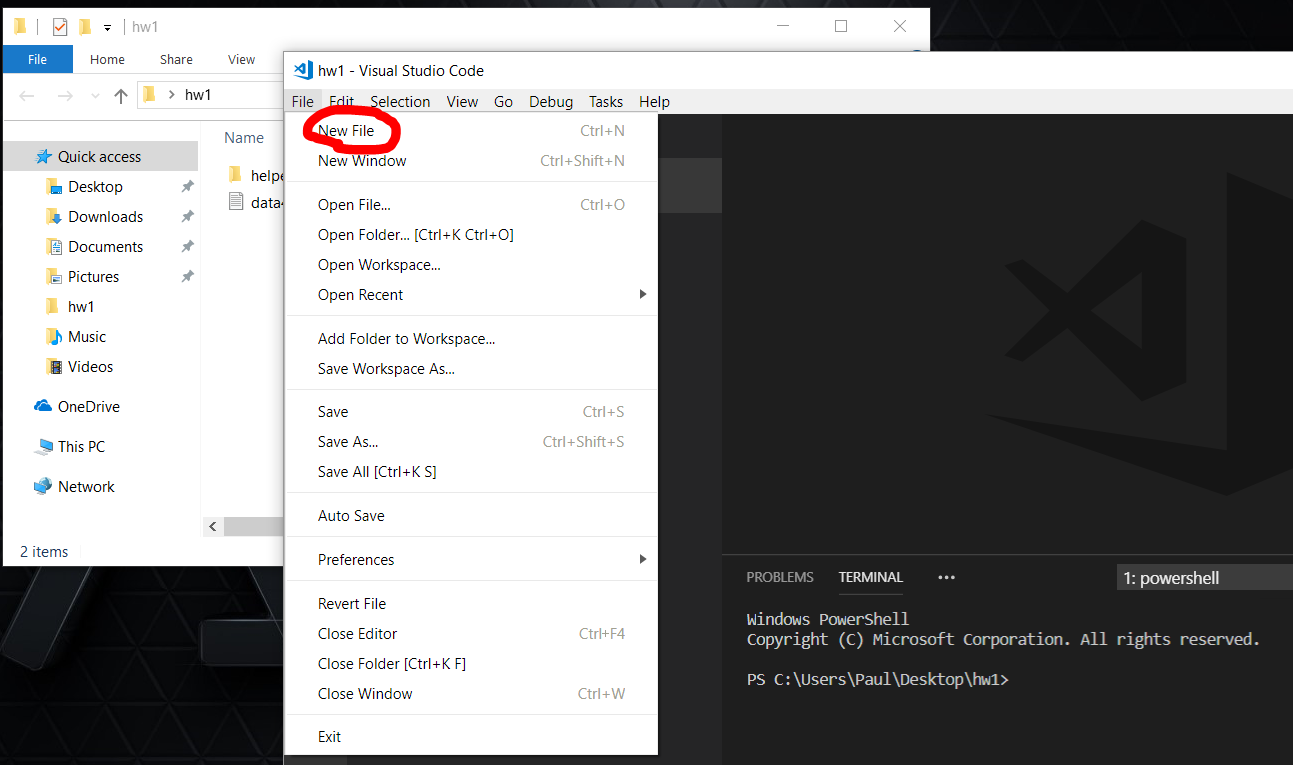Open Home tab in File Explorer
The height and width of the screenshot is (765, 1293).
[x=107, y=60]
